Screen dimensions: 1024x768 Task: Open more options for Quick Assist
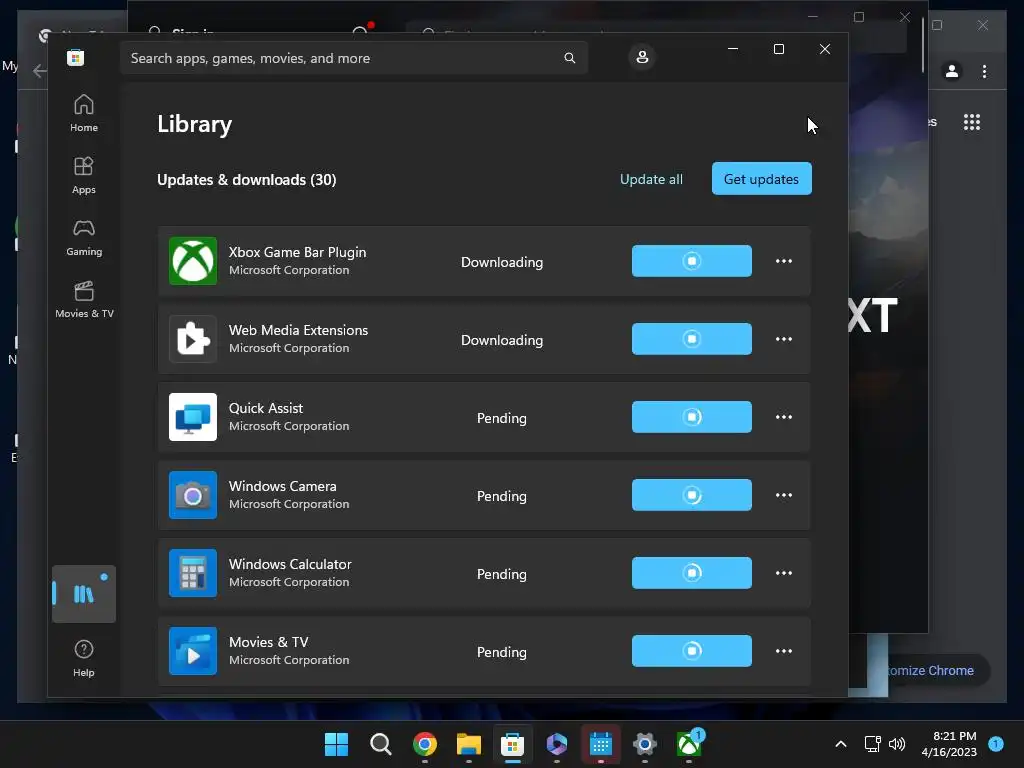[x=784, y=417]
